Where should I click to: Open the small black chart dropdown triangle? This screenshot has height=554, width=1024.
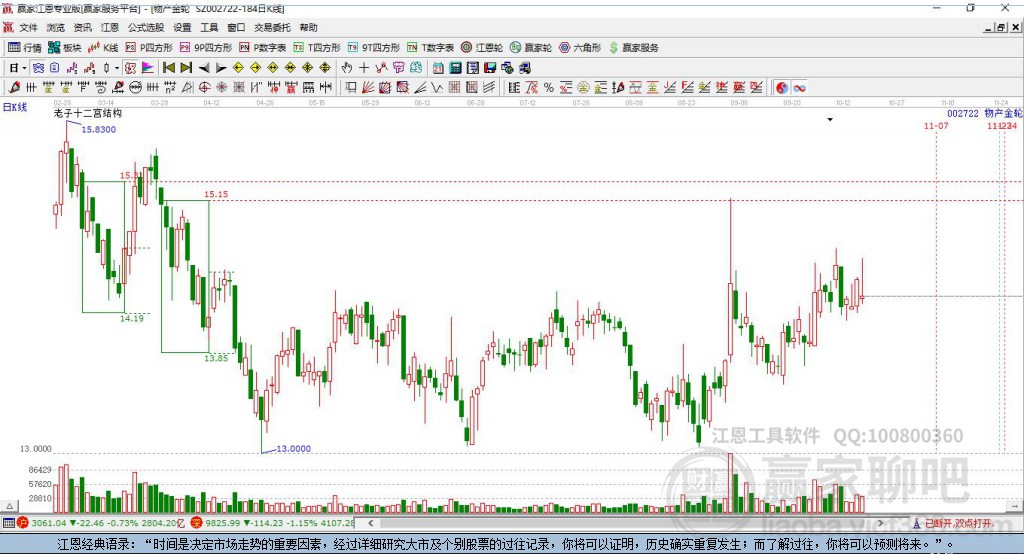(x=830, y=120)
